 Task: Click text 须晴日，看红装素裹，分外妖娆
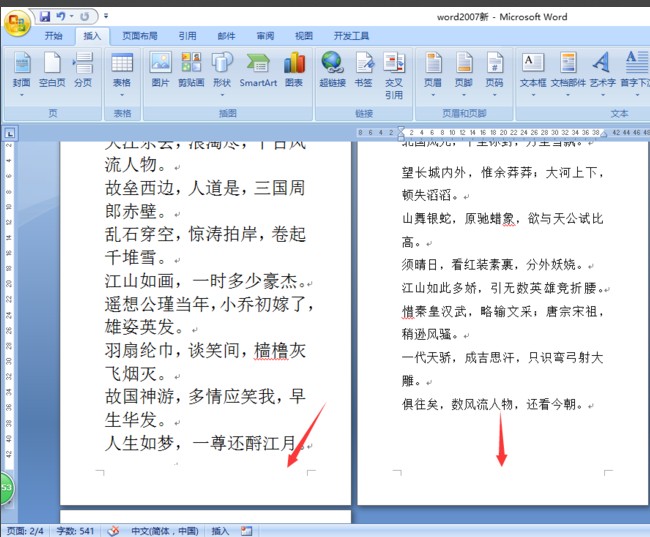492,264
